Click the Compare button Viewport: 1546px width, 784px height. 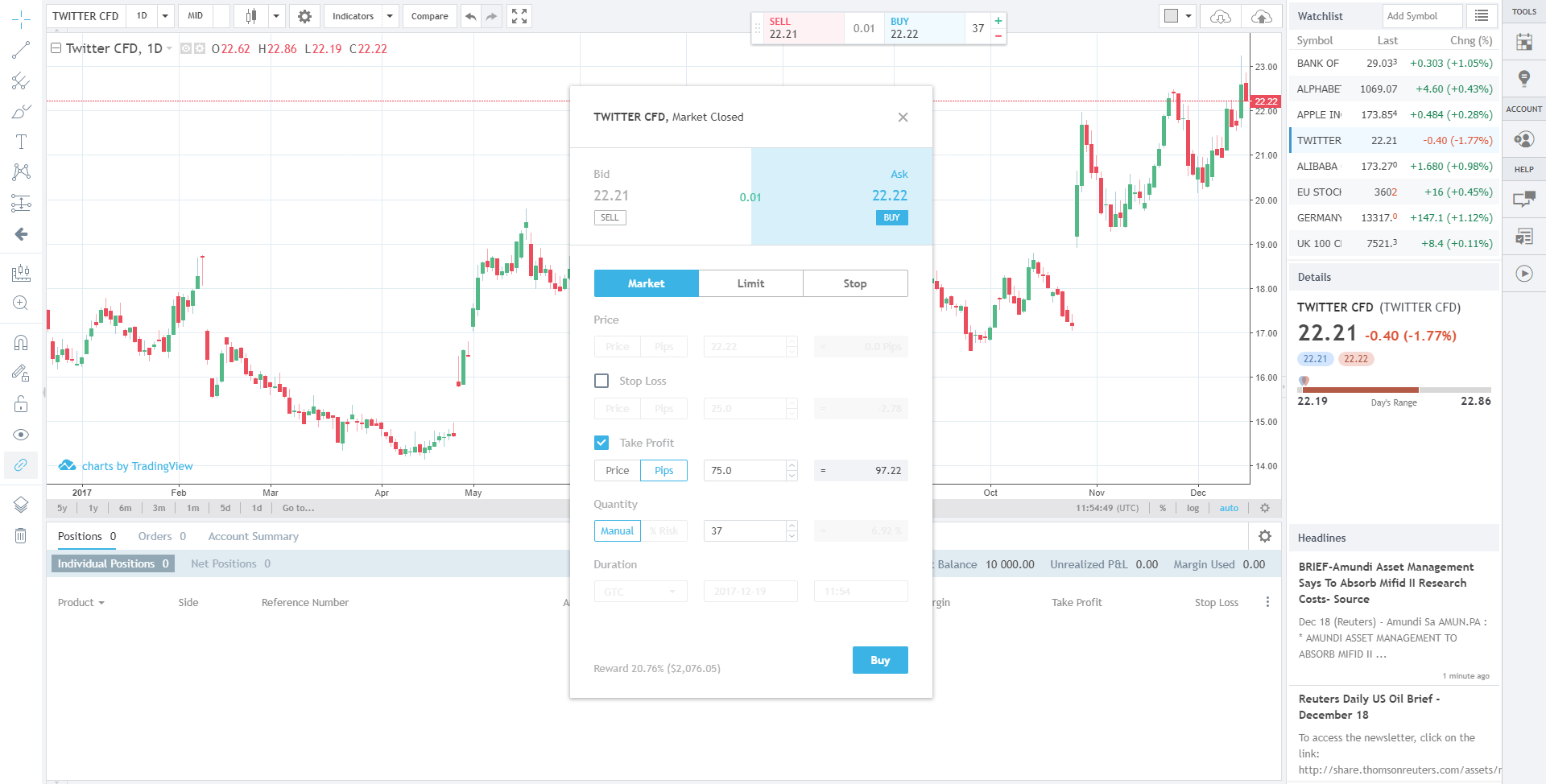pos(430,16)
